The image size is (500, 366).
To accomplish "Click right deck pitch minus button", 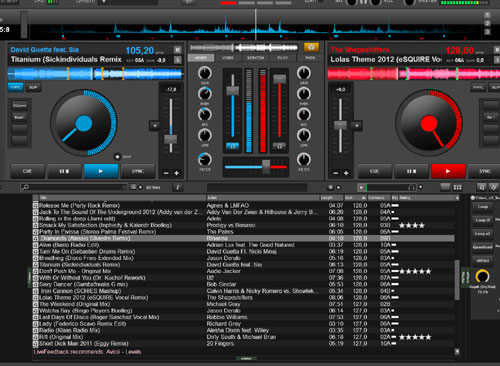I will tap(336, 173).
